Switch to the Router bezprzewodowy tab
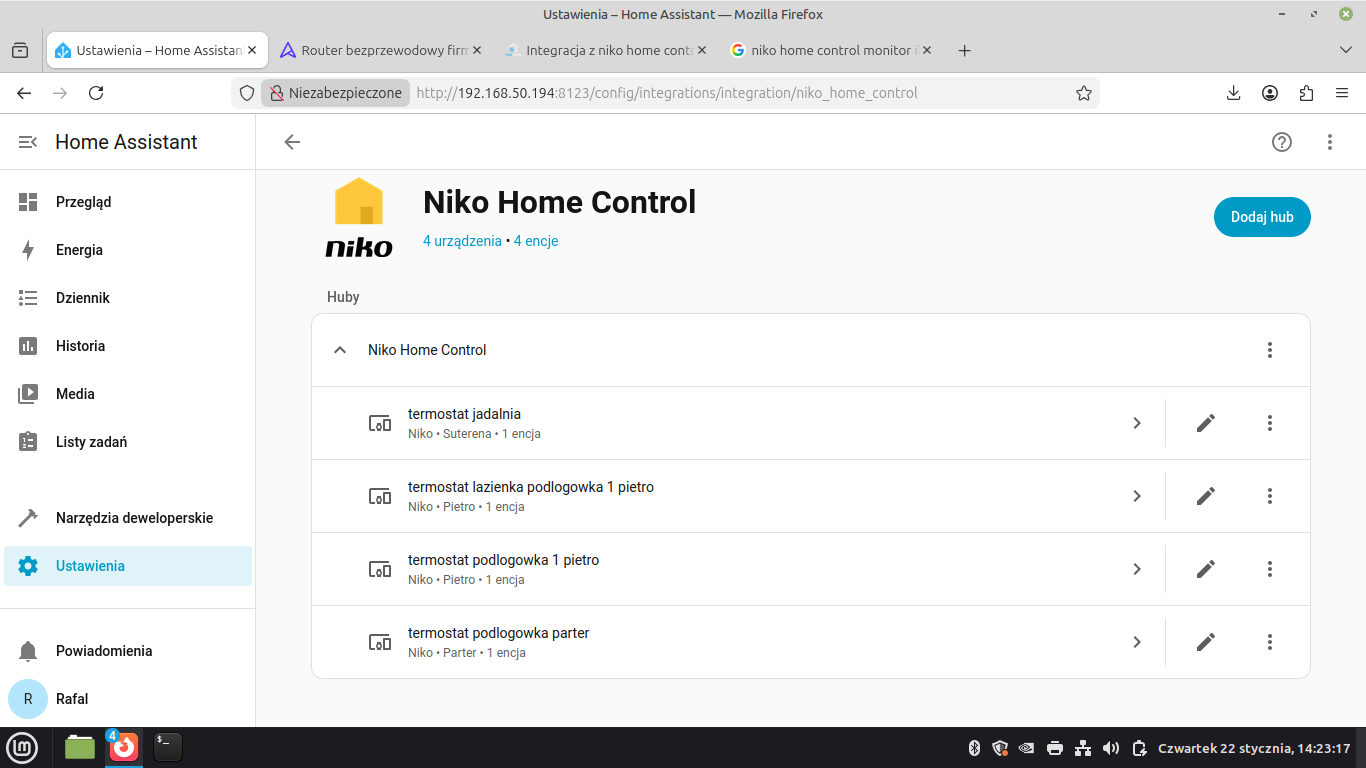The width and height of the screenshot is (1366, 768). (380, 50)
